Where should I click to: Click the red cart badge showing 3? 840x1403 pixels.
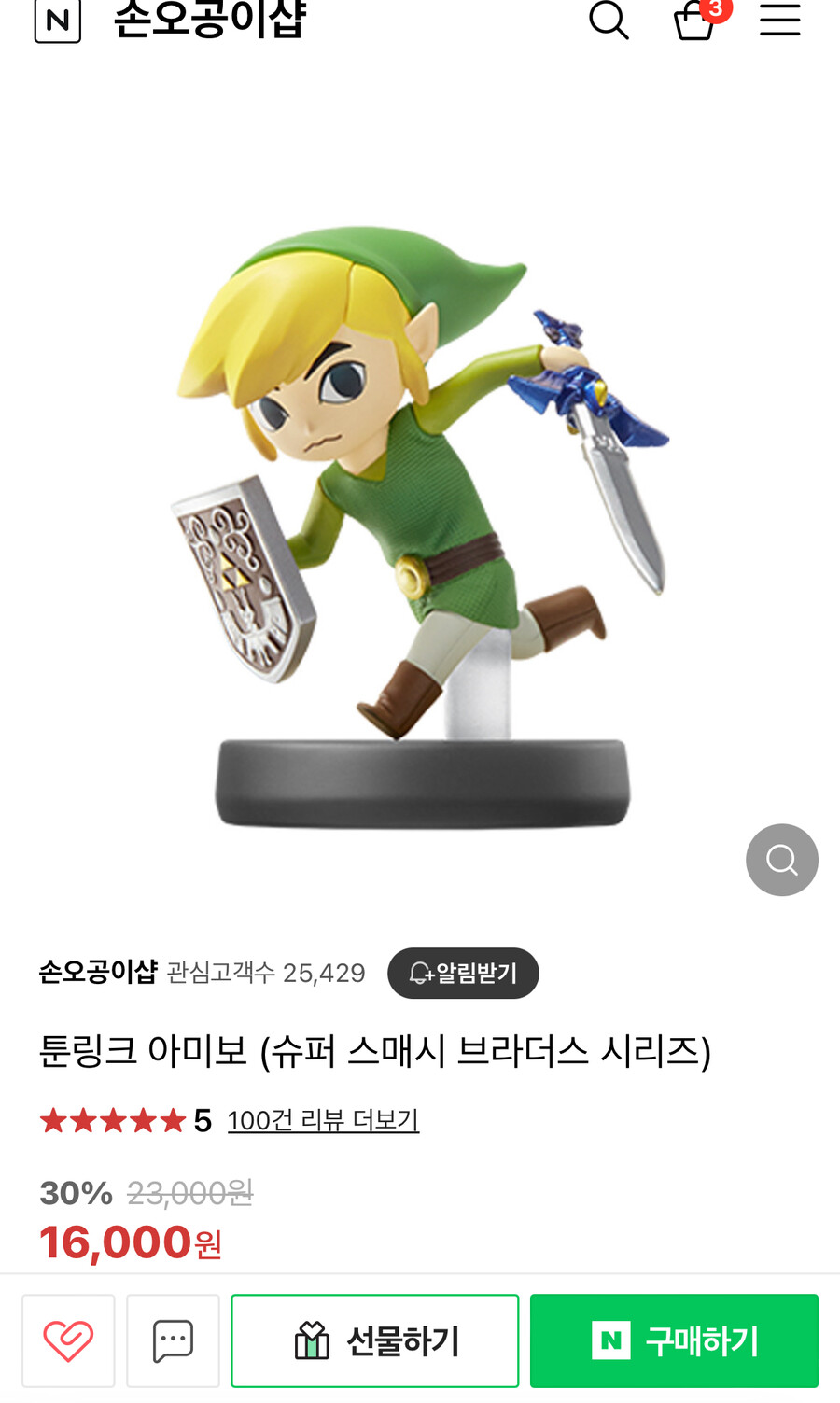point(716,8)
